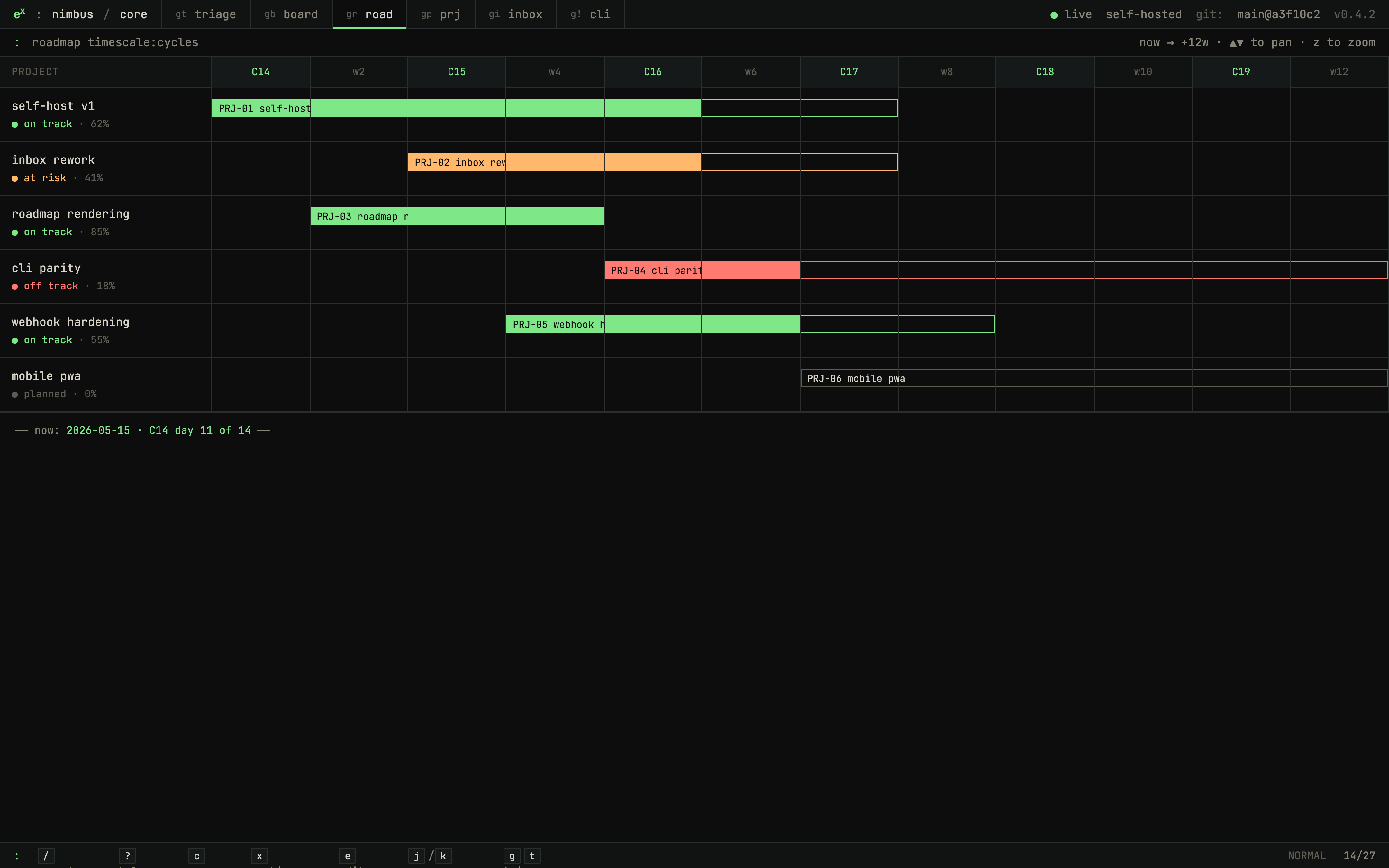Click the C17 cycle header
Image resolution: width=1389 pixels, height=868 pixels.
[x=849, y=72]
